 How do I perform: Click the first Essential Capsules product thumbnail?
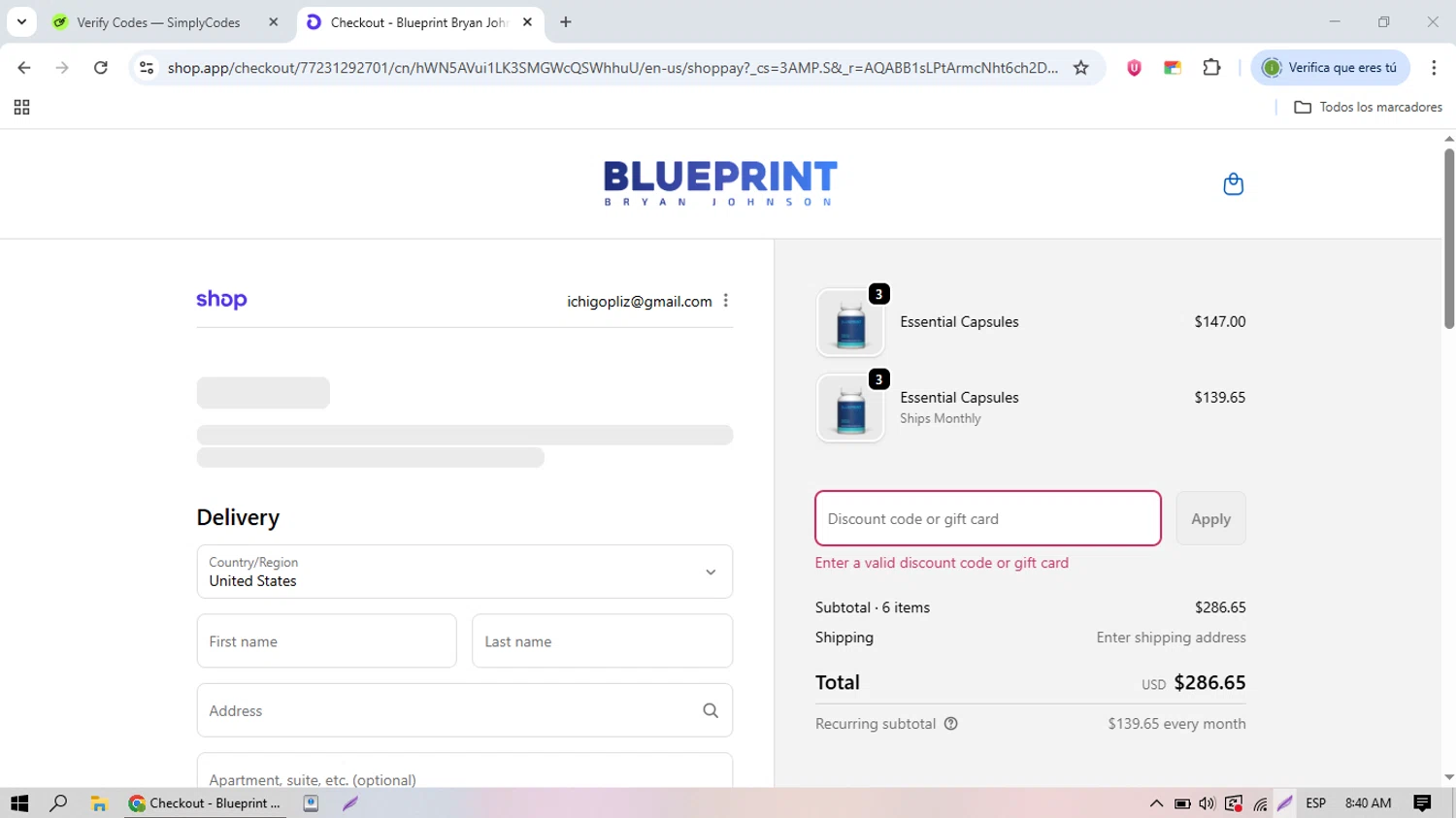point(850,323)
